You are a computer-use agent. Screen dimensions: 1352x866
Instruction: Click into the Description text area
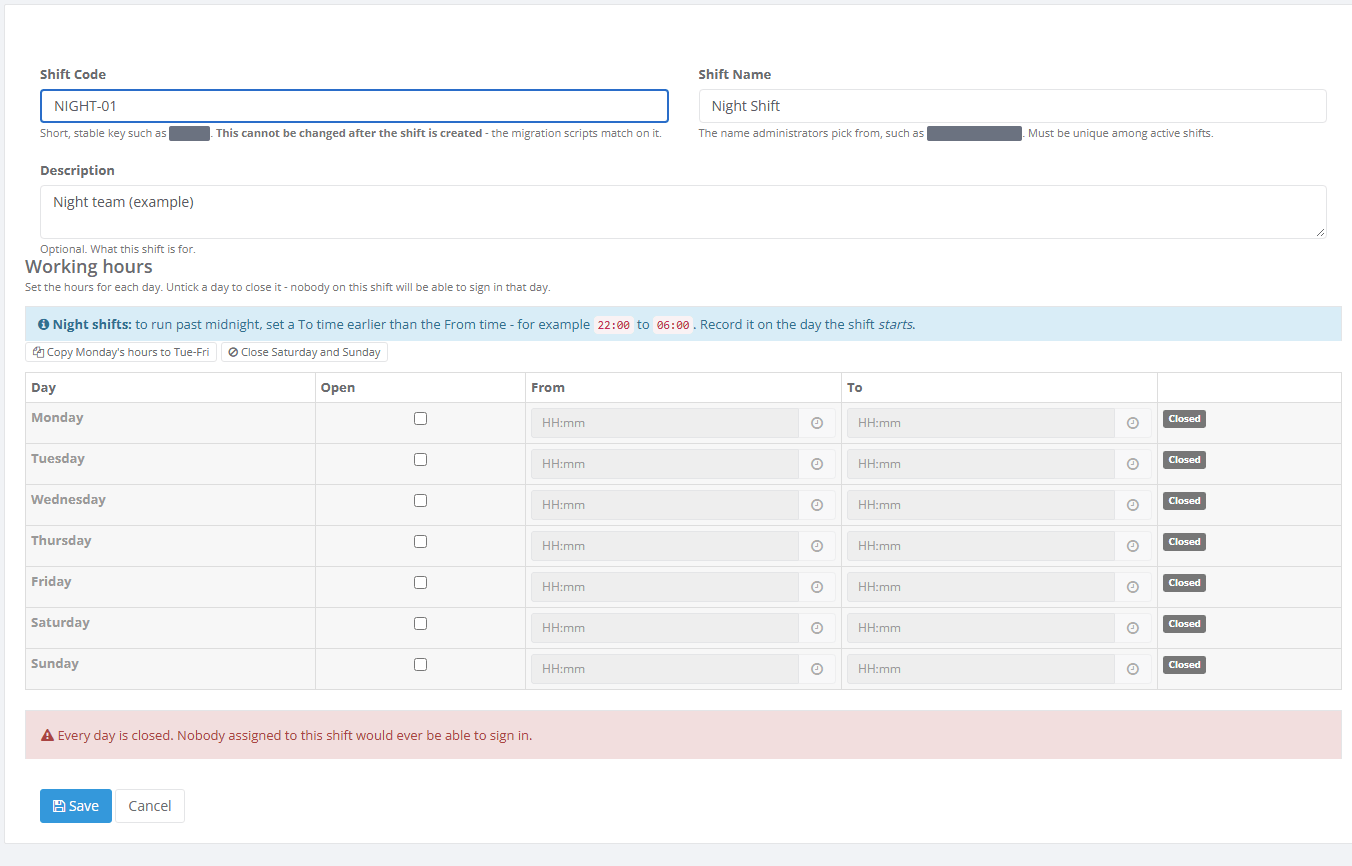[683, 212]
